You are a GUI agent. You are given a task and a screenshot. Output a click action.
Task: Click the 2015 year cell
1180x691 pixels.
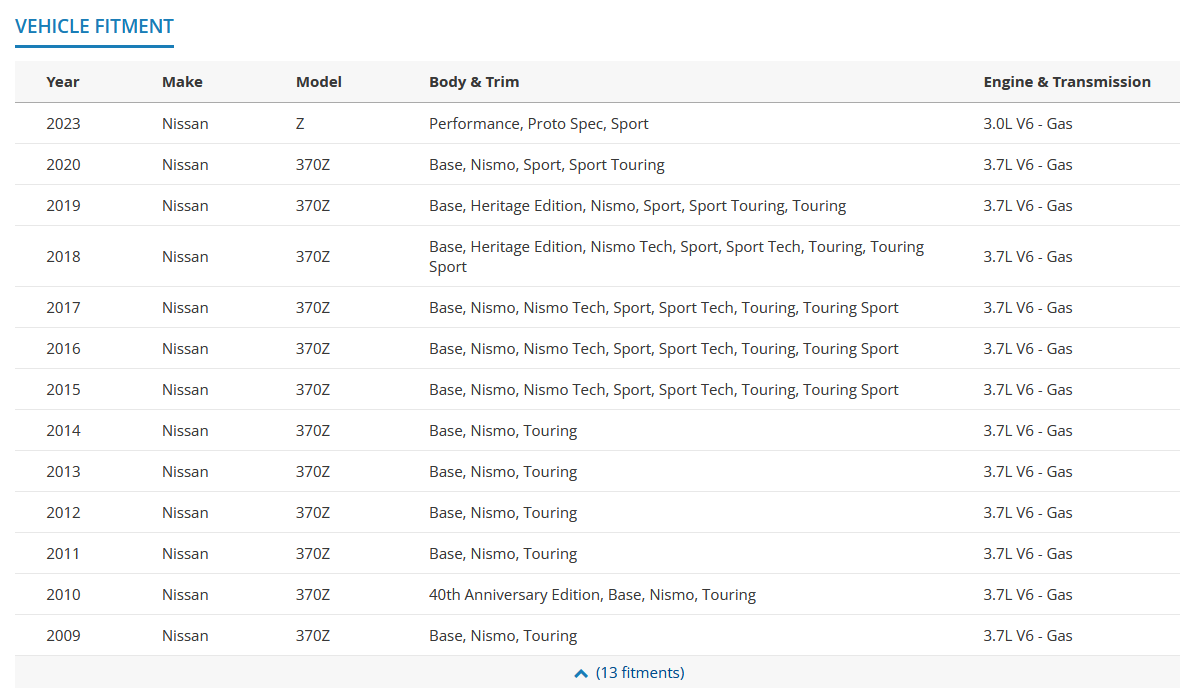(63, 390)
